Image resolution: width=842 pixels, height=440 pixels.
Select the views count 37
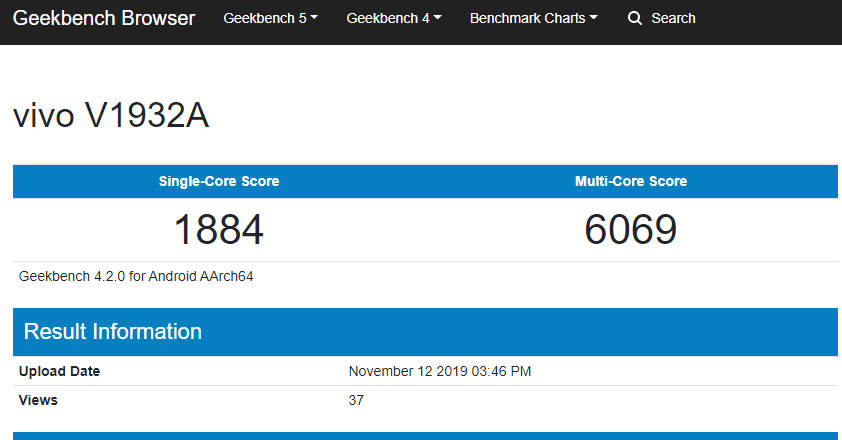pos(356,400)
